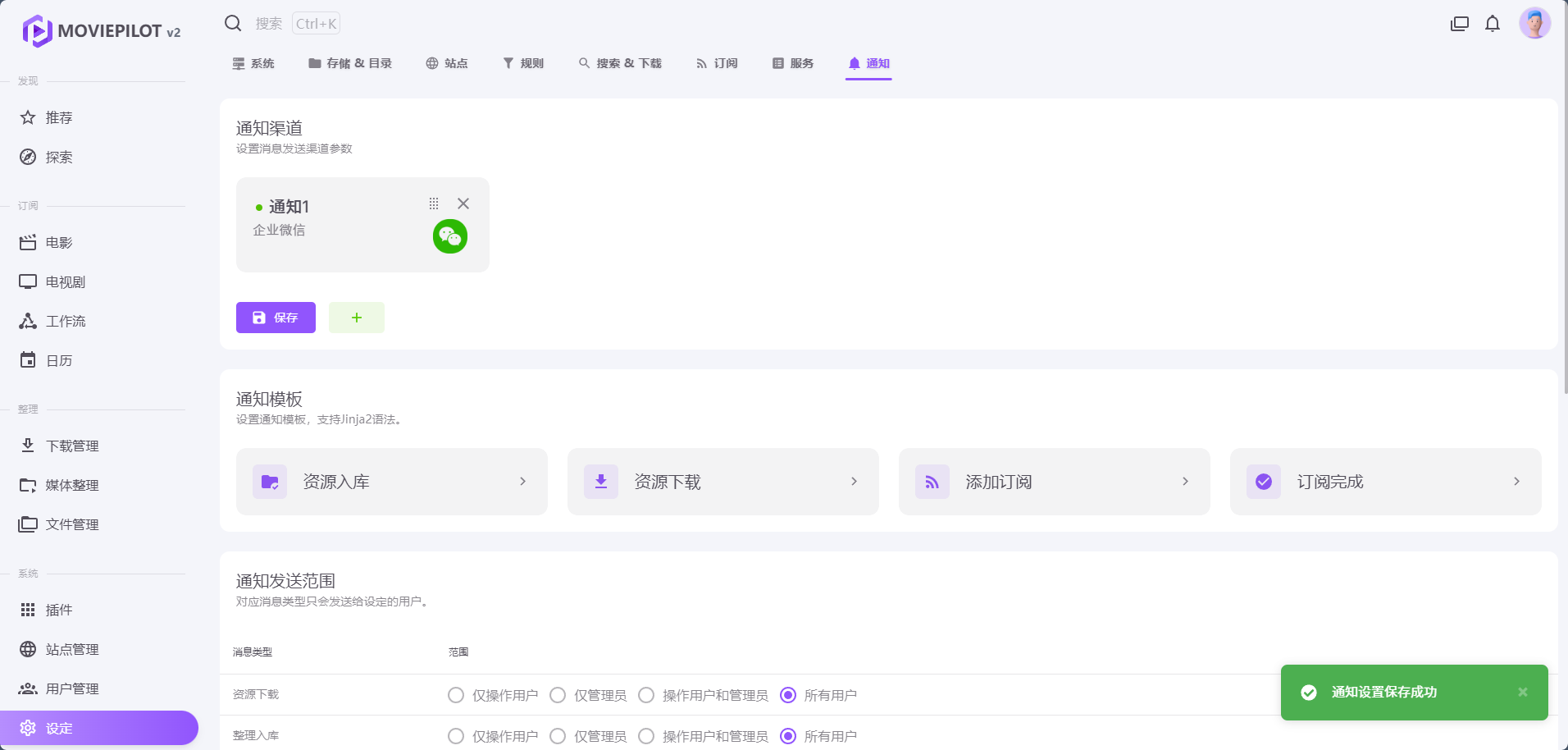Click the notification bell icon in header
Viewport: 1568px width, 750px height.
1493,24
